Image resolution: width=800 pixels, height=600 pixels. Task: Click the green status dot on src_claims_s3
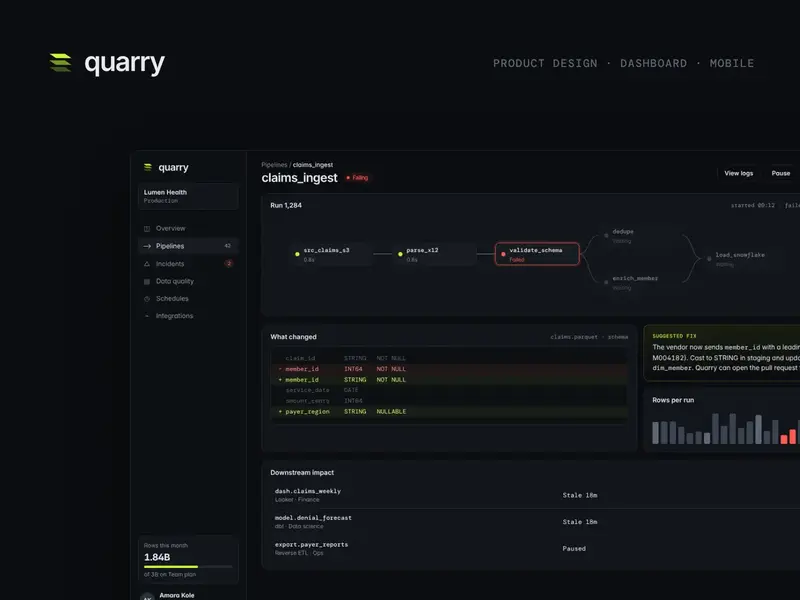(297, 254)
